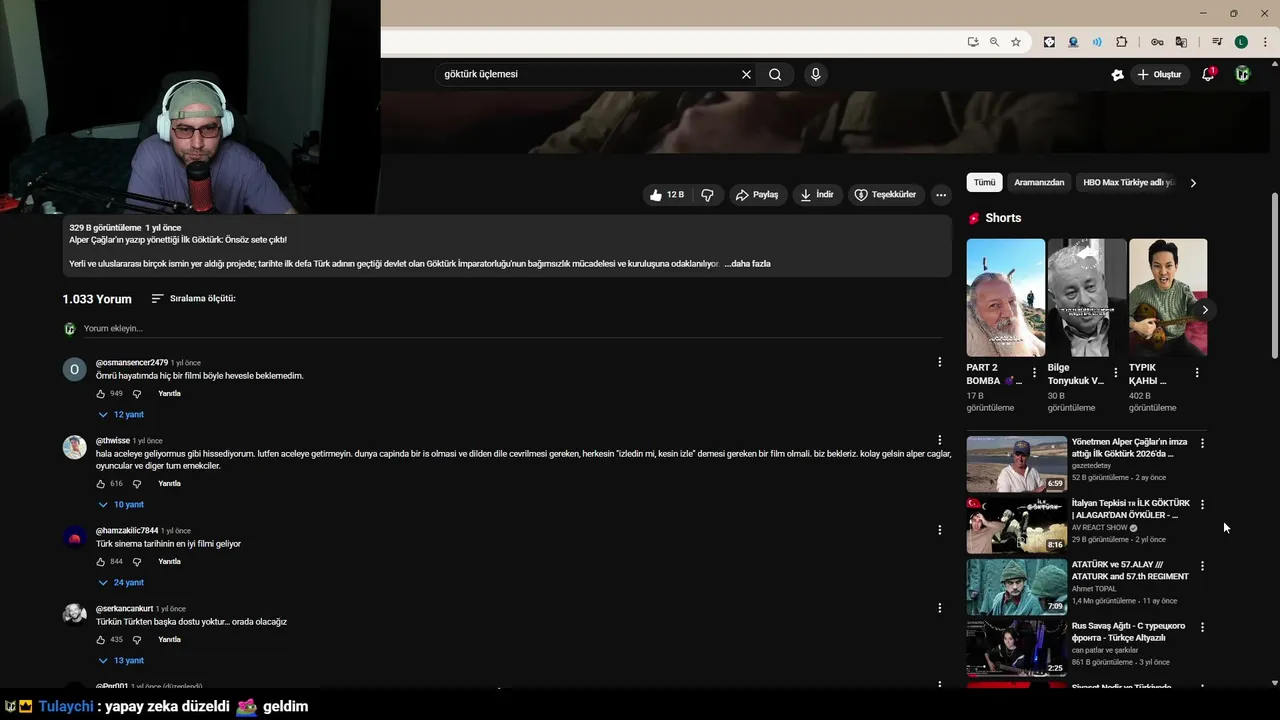Like the @hamzakilic7844 comment
Viewport: 1280px width, 720px height.
click(100, 562)
